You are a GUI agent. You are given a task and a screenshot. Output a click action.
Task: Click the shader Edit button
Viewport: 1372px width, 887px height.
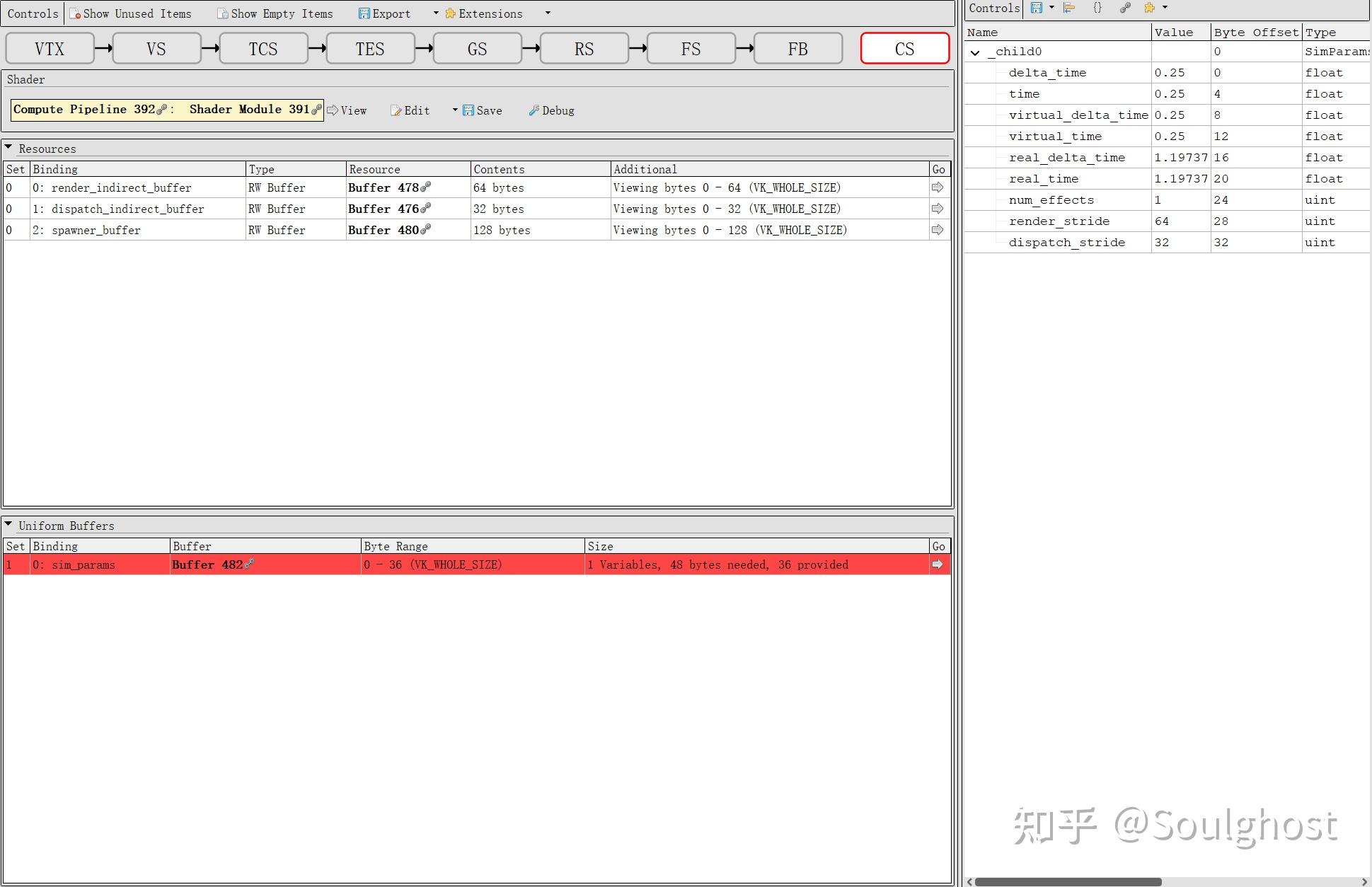click(x=410, y=110)
